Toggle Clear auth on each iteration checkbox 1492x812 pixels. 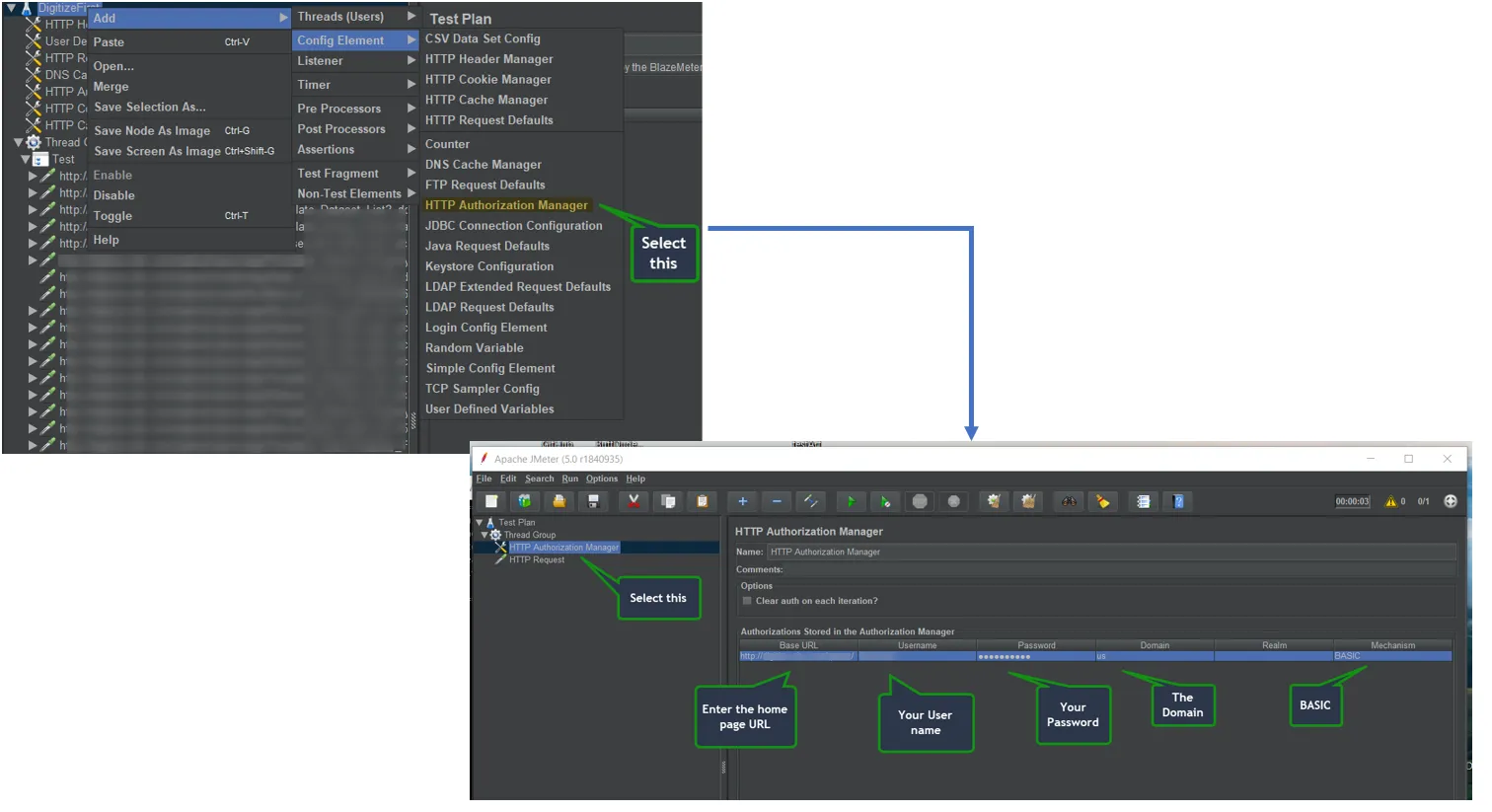click(x=747, y=601)
